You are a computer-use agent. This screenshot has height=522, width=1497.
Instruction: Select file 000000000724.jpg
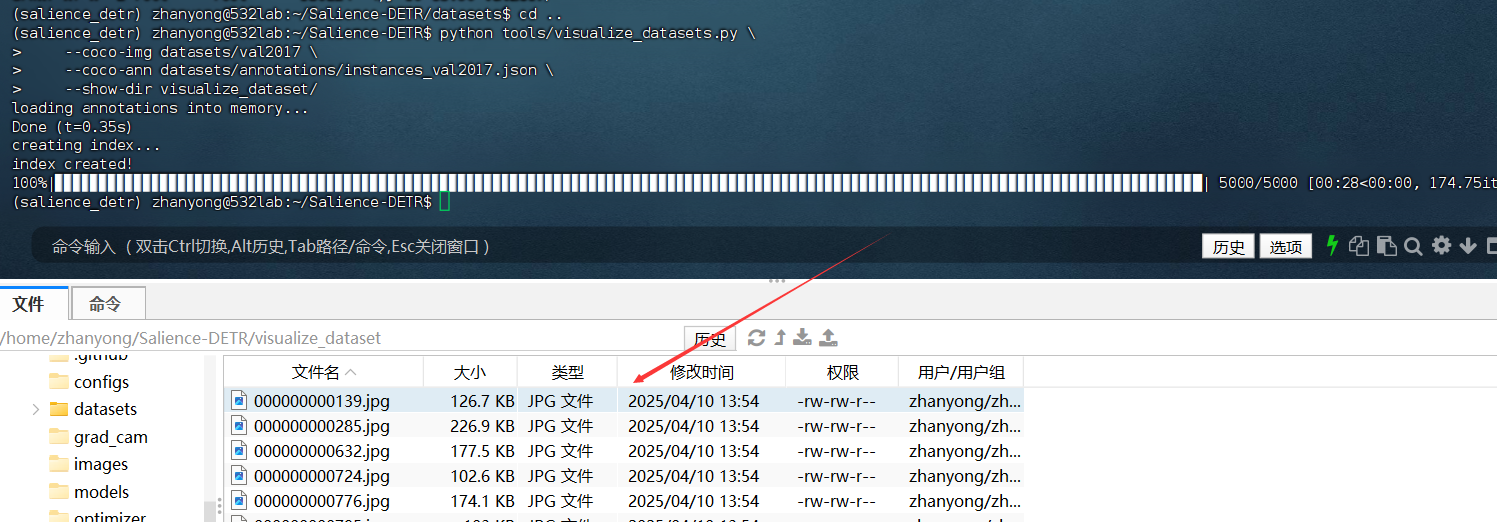pyautogui.click(x=322, y=476)
